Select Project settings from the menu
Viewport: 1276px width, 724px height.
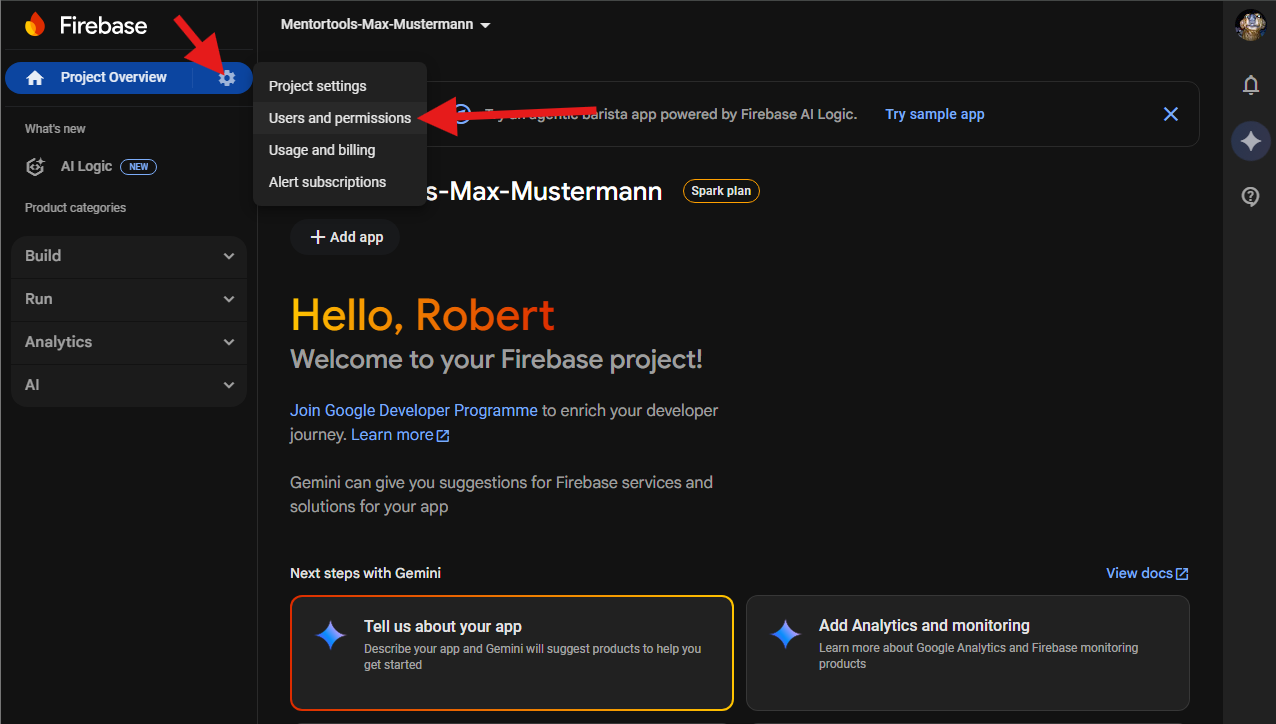pos(340,86)
